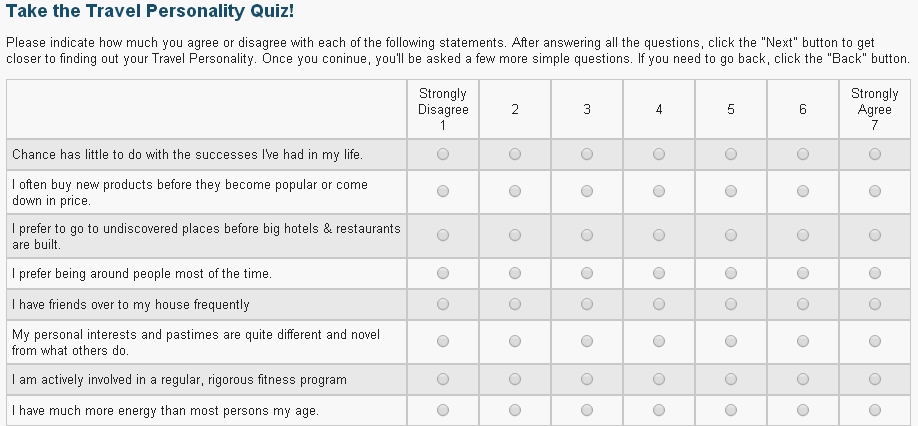This screenshot has height=426, width=918.
Task: Select rating 3 for 'rigorous fitness program' statement
Action: tap(587, 379)
